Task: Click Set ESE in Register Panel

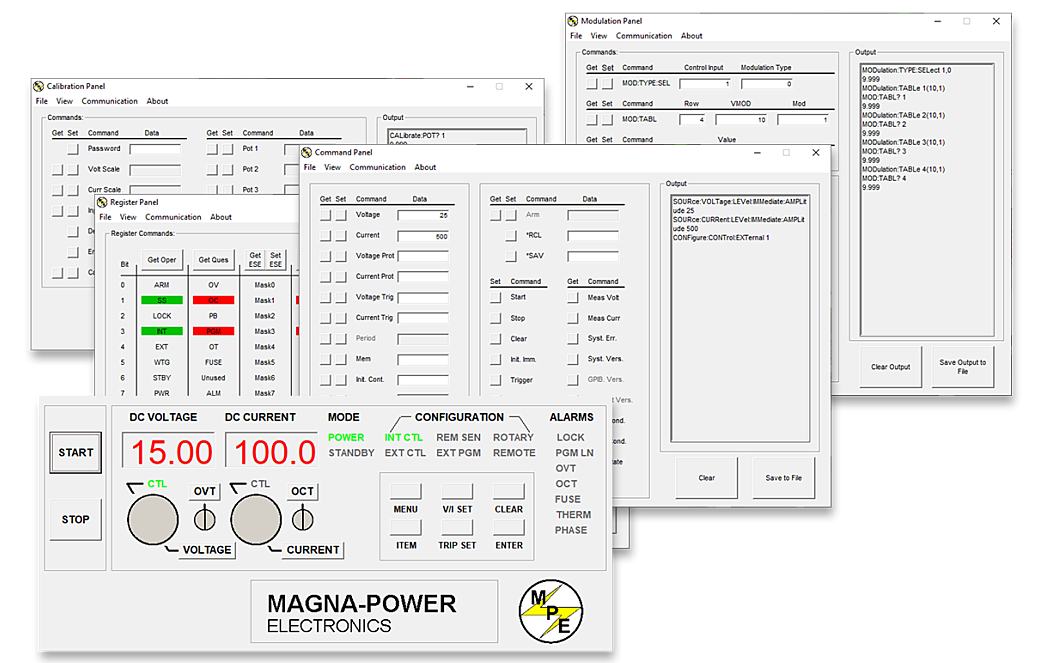Action: coord(276,259)
